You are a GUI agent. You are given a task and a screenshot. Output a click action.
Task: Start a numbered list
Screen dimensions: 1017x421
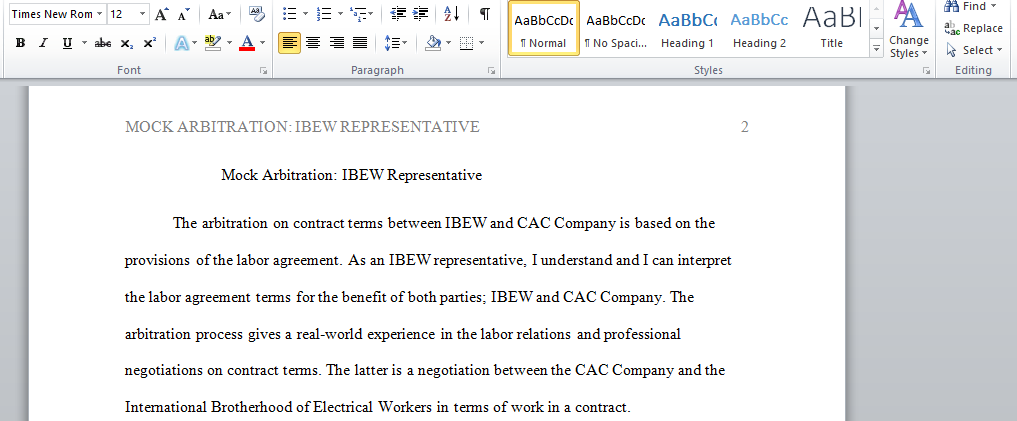[x=323, y=14]
